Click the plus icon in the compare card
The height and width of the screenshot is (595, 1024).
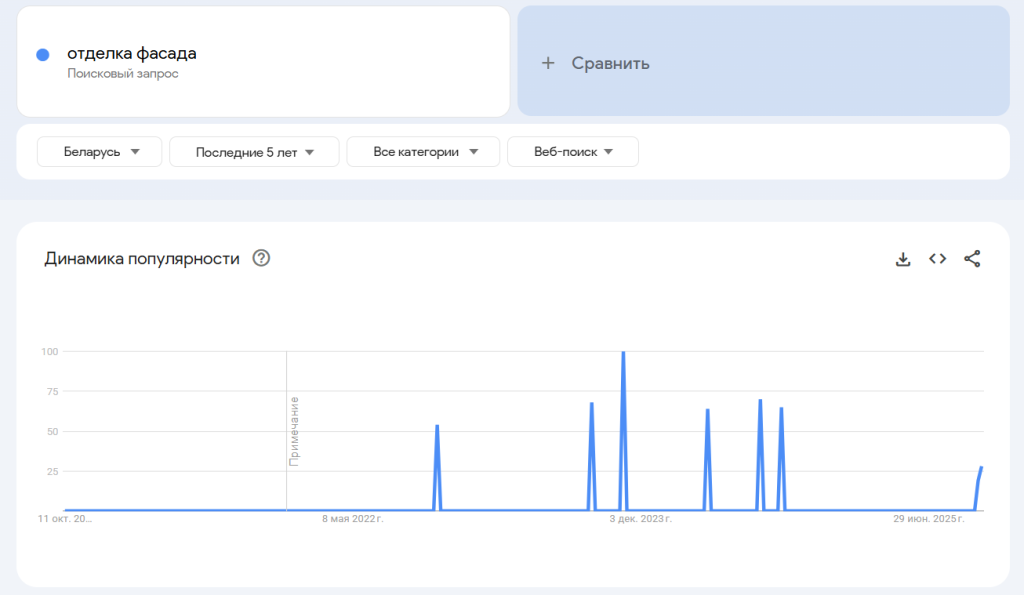pos(547,63)
